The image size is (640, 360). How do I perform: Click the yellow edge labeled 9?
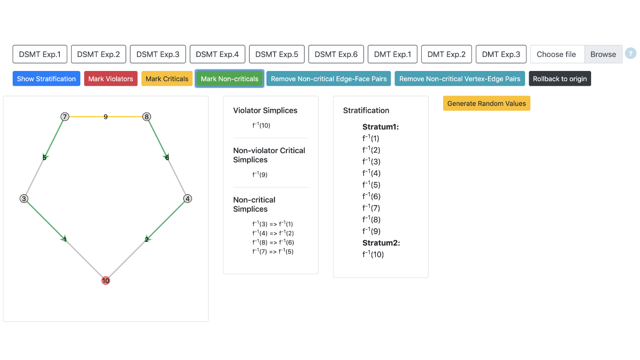(x=105, y=117)
